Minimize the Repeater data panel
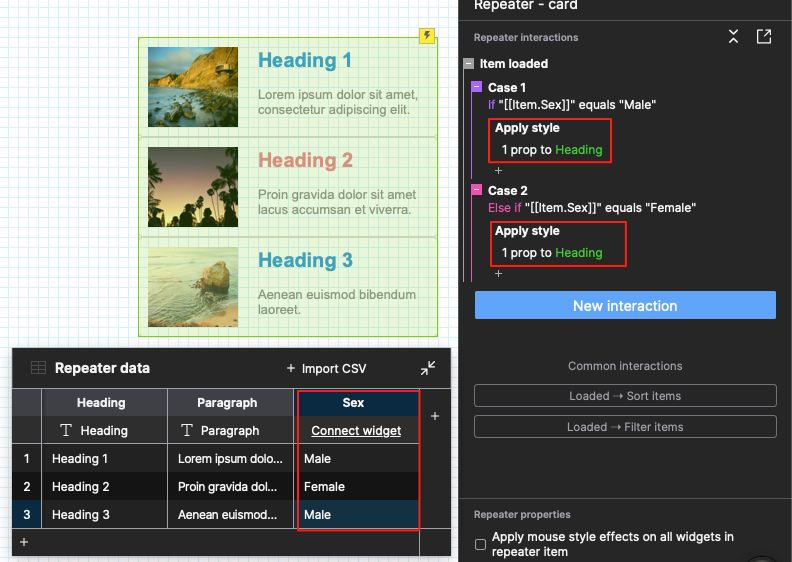Screen dimensions: 792x562 428,368
